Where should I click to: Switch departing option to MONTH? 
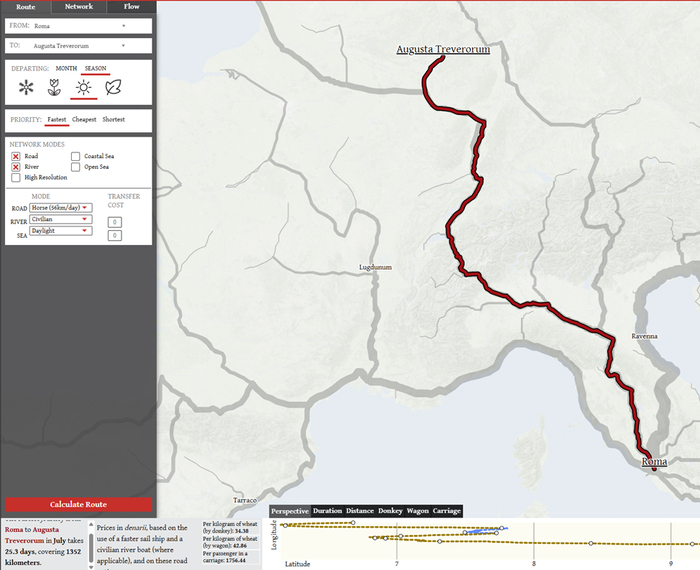pos(66,68)
